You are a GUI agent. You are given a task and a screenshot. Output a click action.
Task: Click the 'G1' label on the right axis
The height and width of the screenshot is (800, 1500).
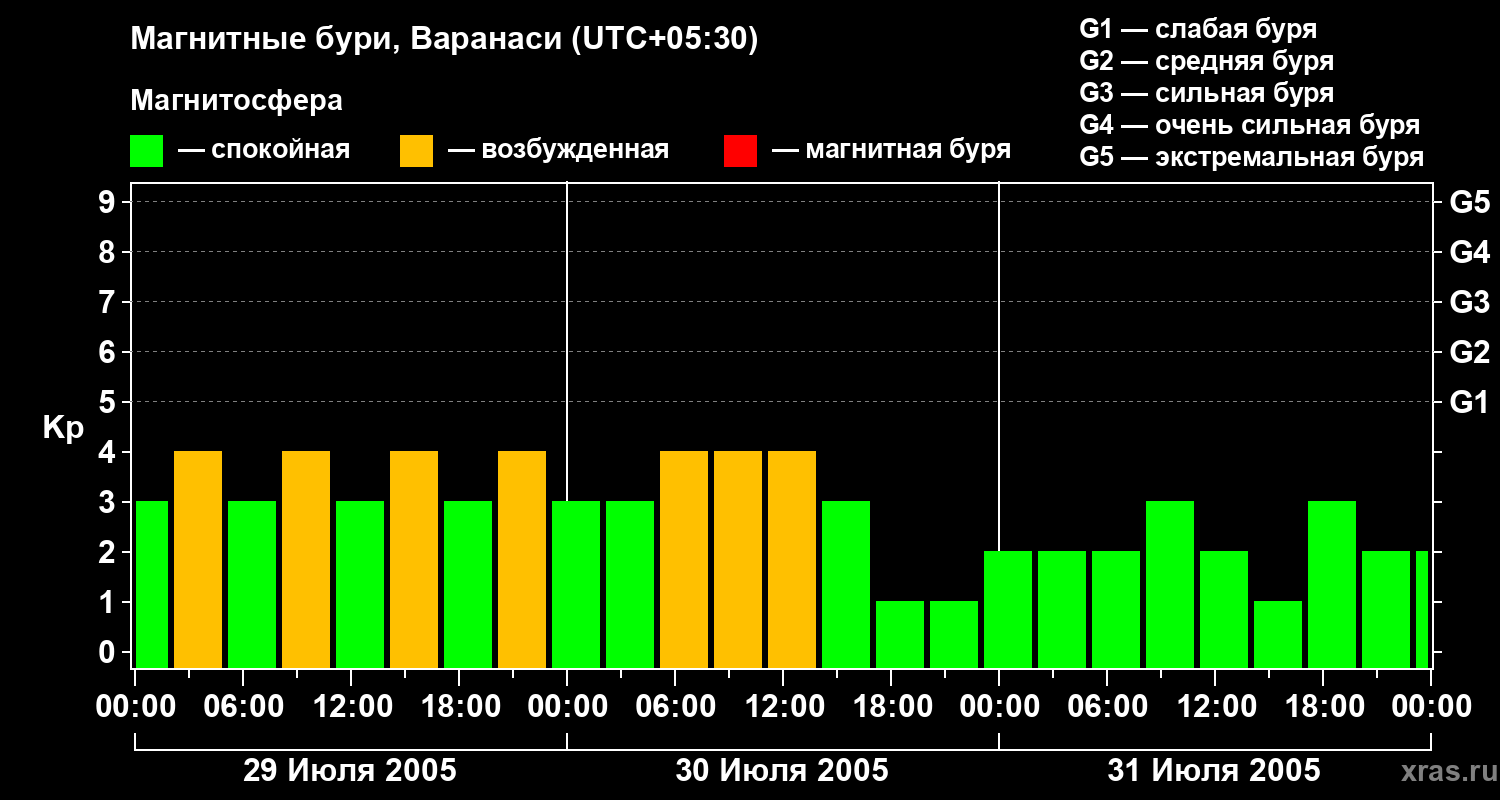click(x=1469, y=402)
